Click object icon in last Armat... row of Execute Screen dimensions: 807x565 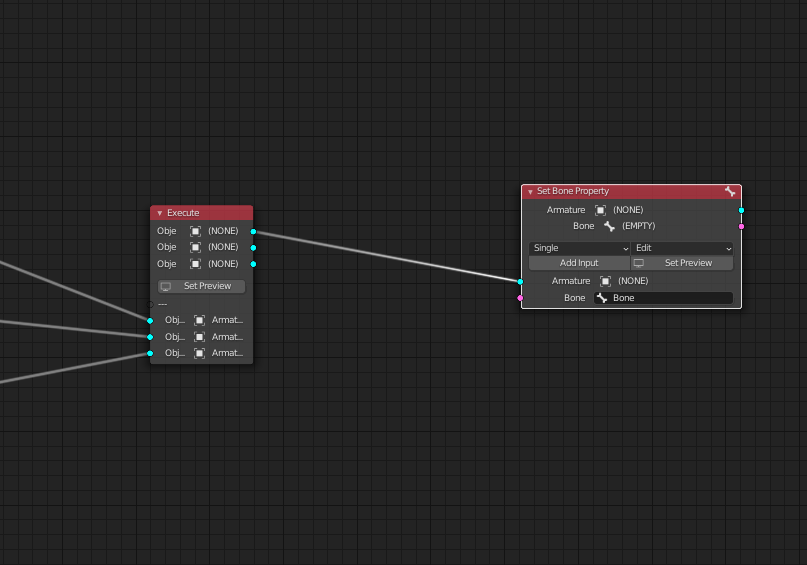click(199, 353)
